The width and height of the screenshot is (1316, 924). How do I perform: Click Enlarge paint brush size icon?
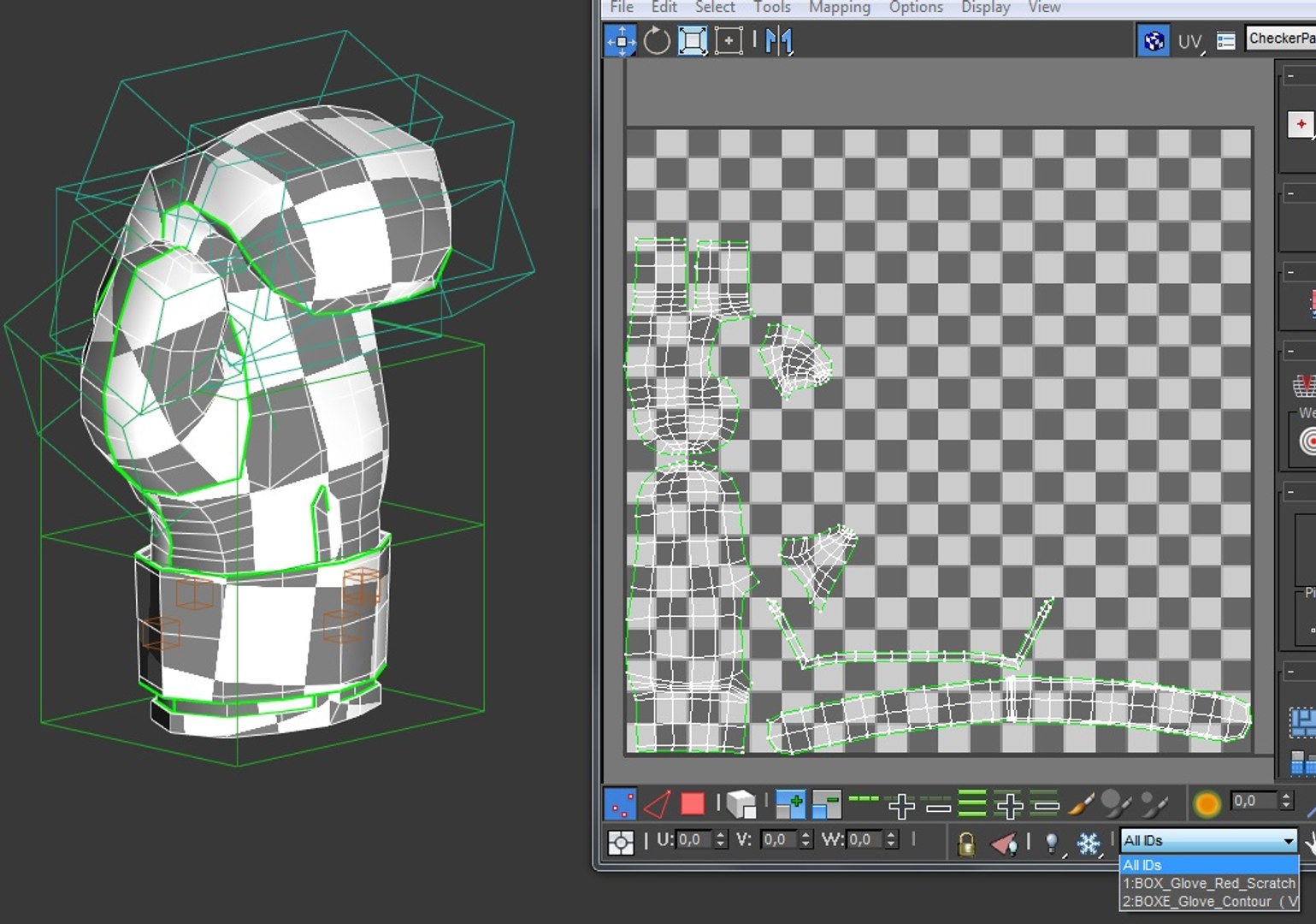[x=1116, y=804]
